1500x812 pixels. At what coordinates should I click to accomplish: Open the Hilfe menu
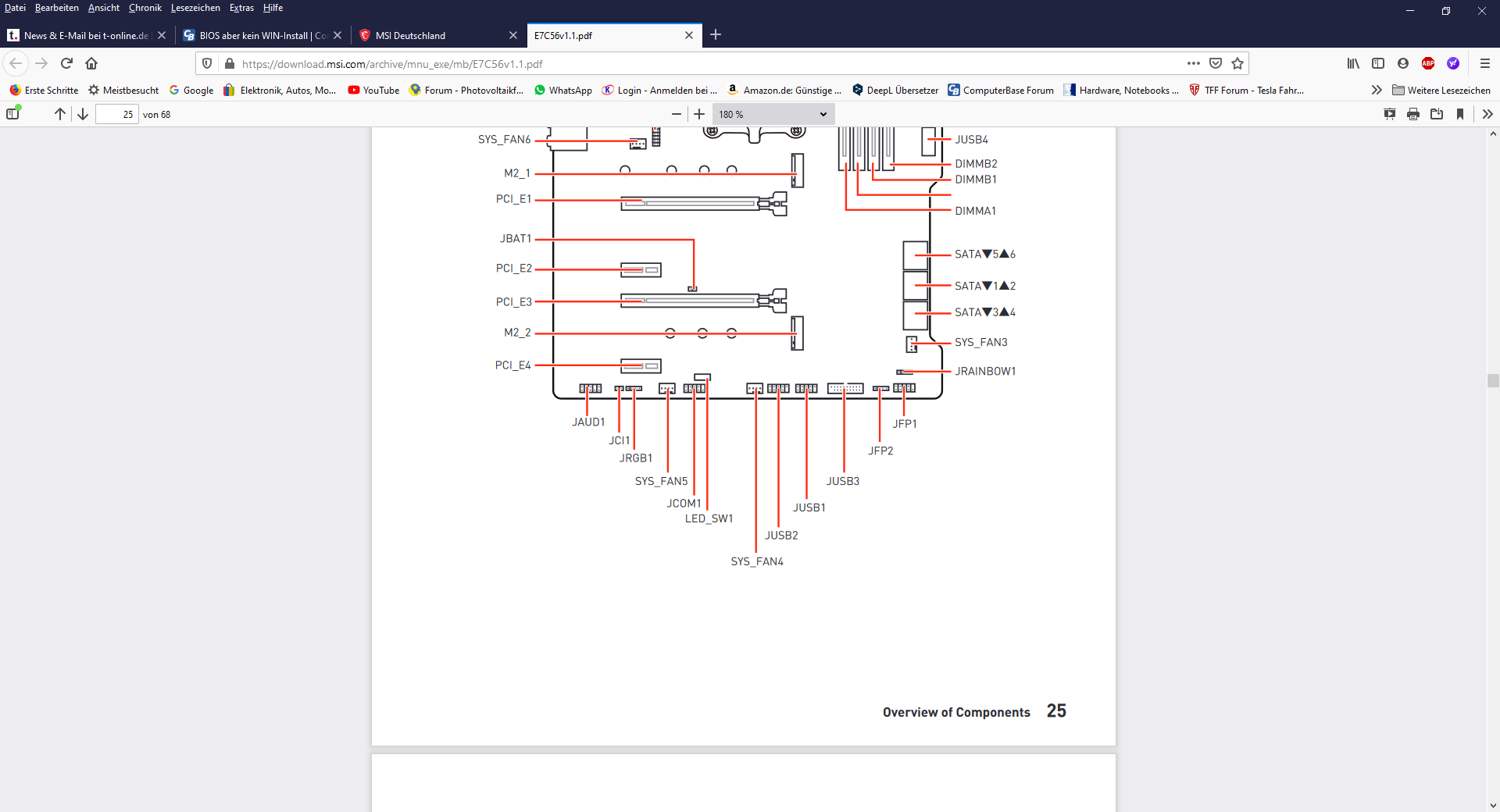273,8
